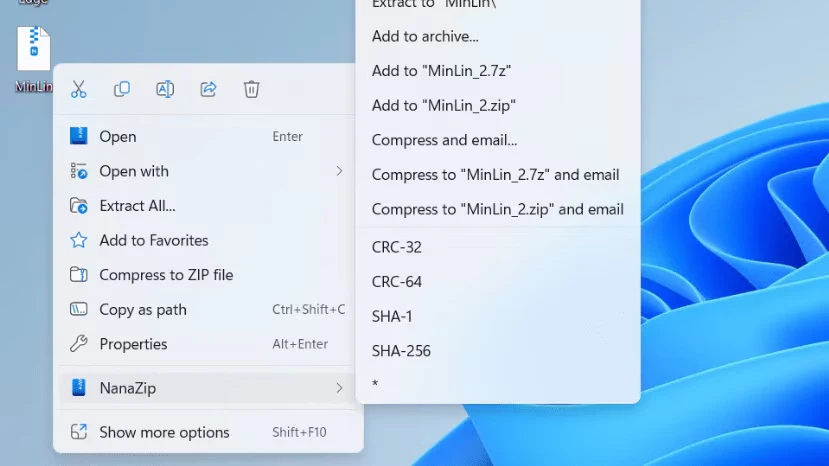Click the Share icon
The width and height of the screenshot is (829, 466).
coord(208,90)
